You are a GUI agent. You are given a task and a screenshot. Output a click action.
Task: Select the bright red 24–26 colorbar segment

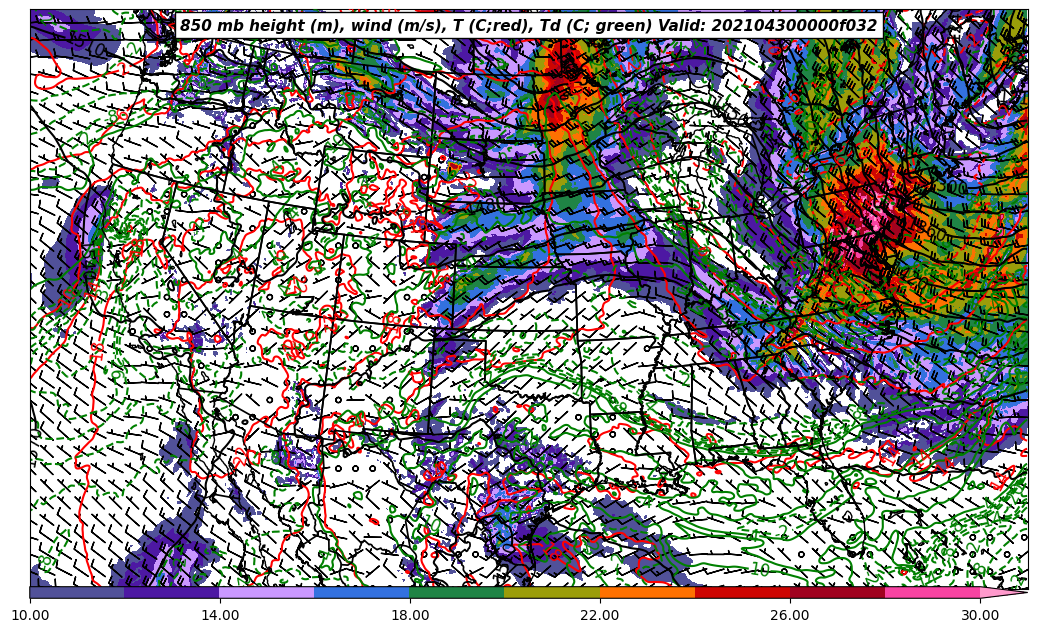click(x=743, y=592)
